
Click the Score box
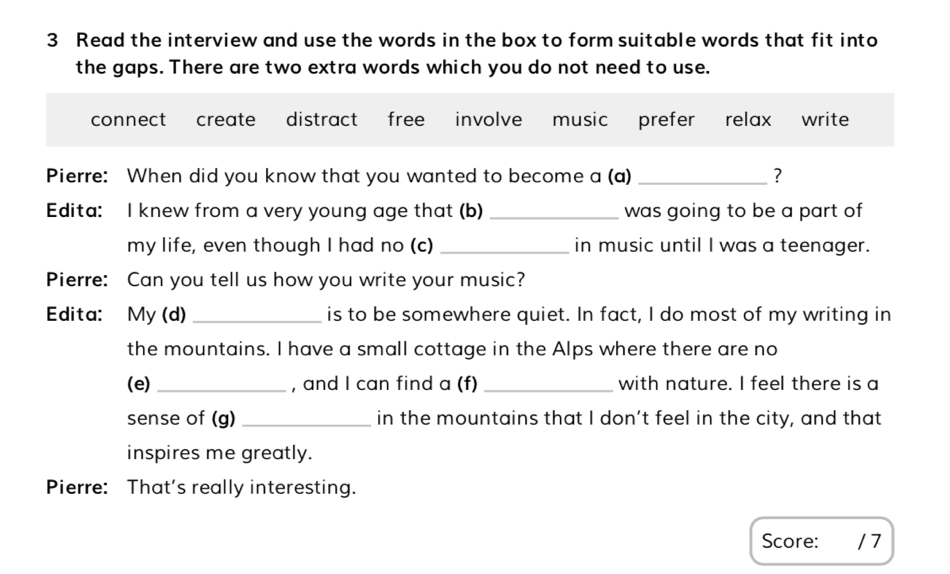coord(820,542)
